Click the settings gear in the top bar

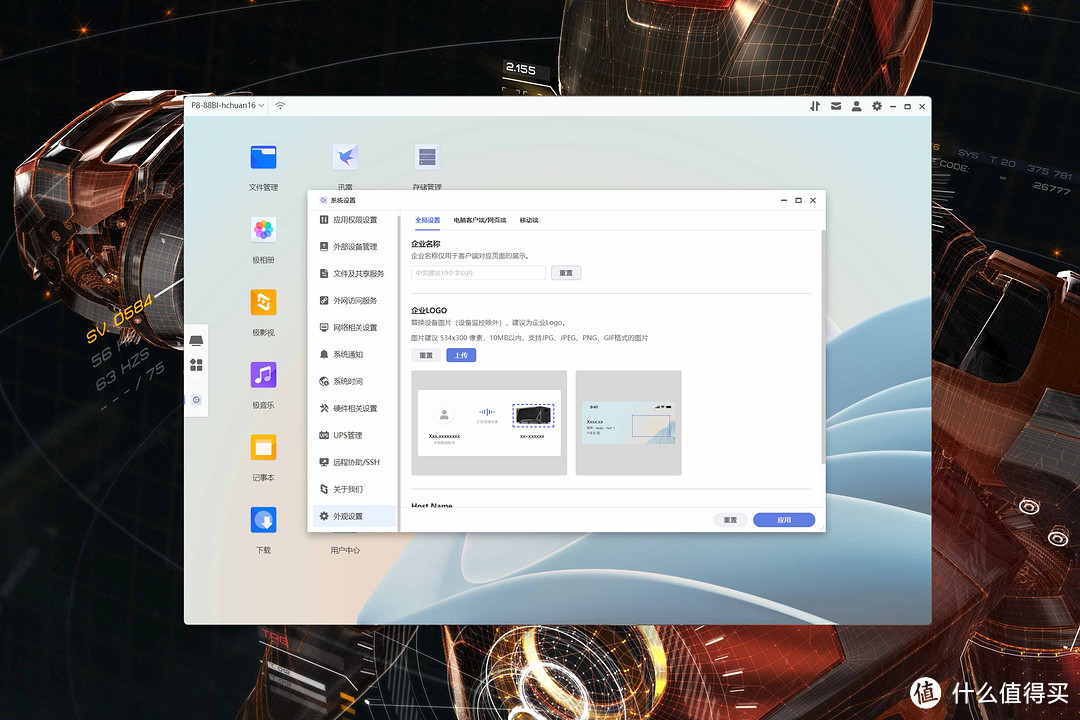tap(877, 106)
